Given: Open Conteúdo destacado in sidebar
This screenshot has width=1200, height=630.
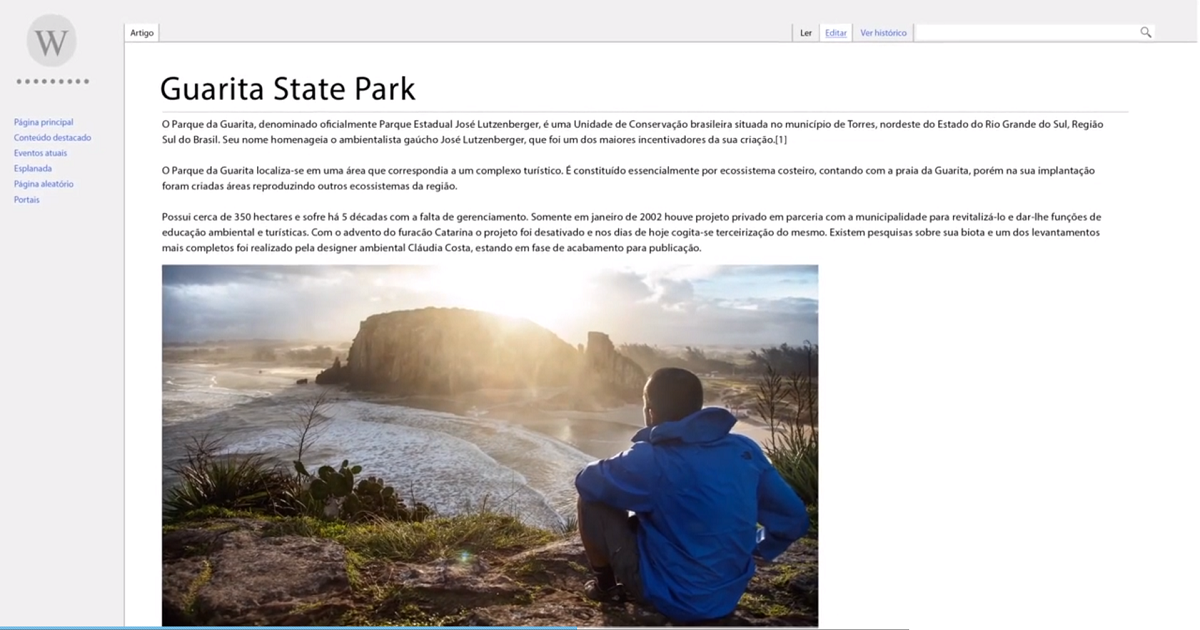Looking at the screenshot, I should (53, 138).
